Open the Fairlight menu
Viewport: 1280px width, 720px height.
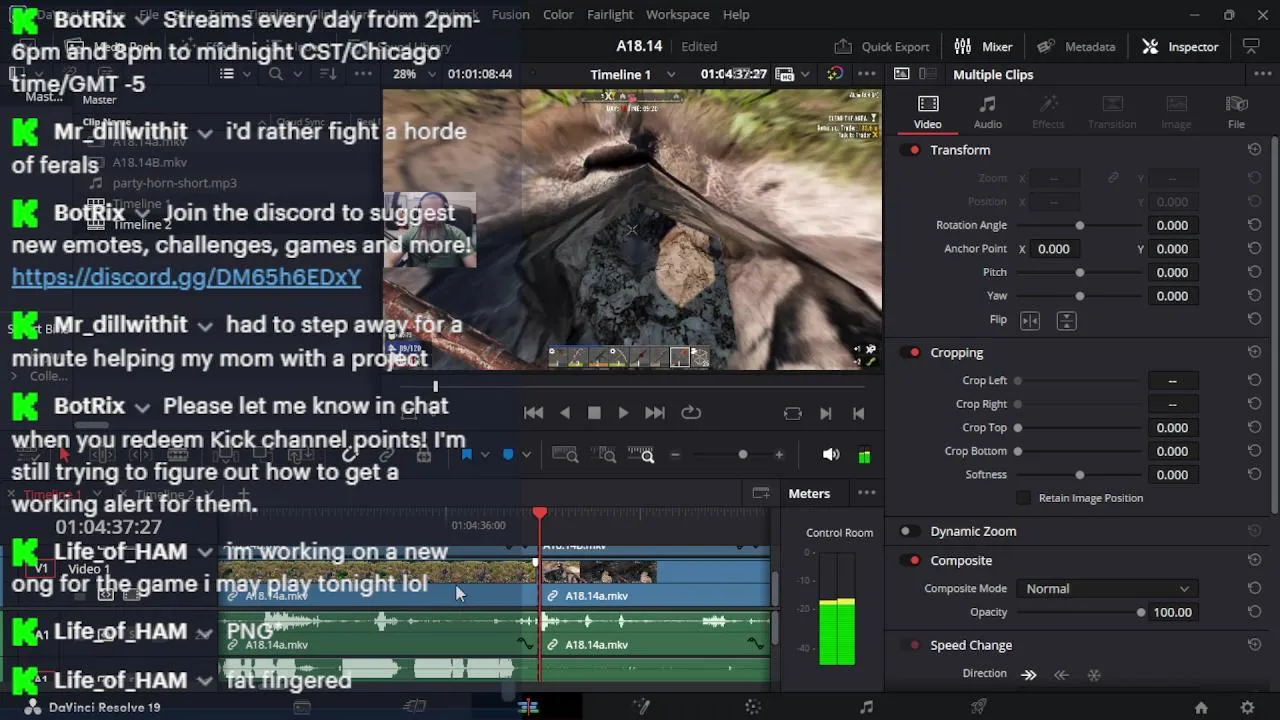coord(609,14)
